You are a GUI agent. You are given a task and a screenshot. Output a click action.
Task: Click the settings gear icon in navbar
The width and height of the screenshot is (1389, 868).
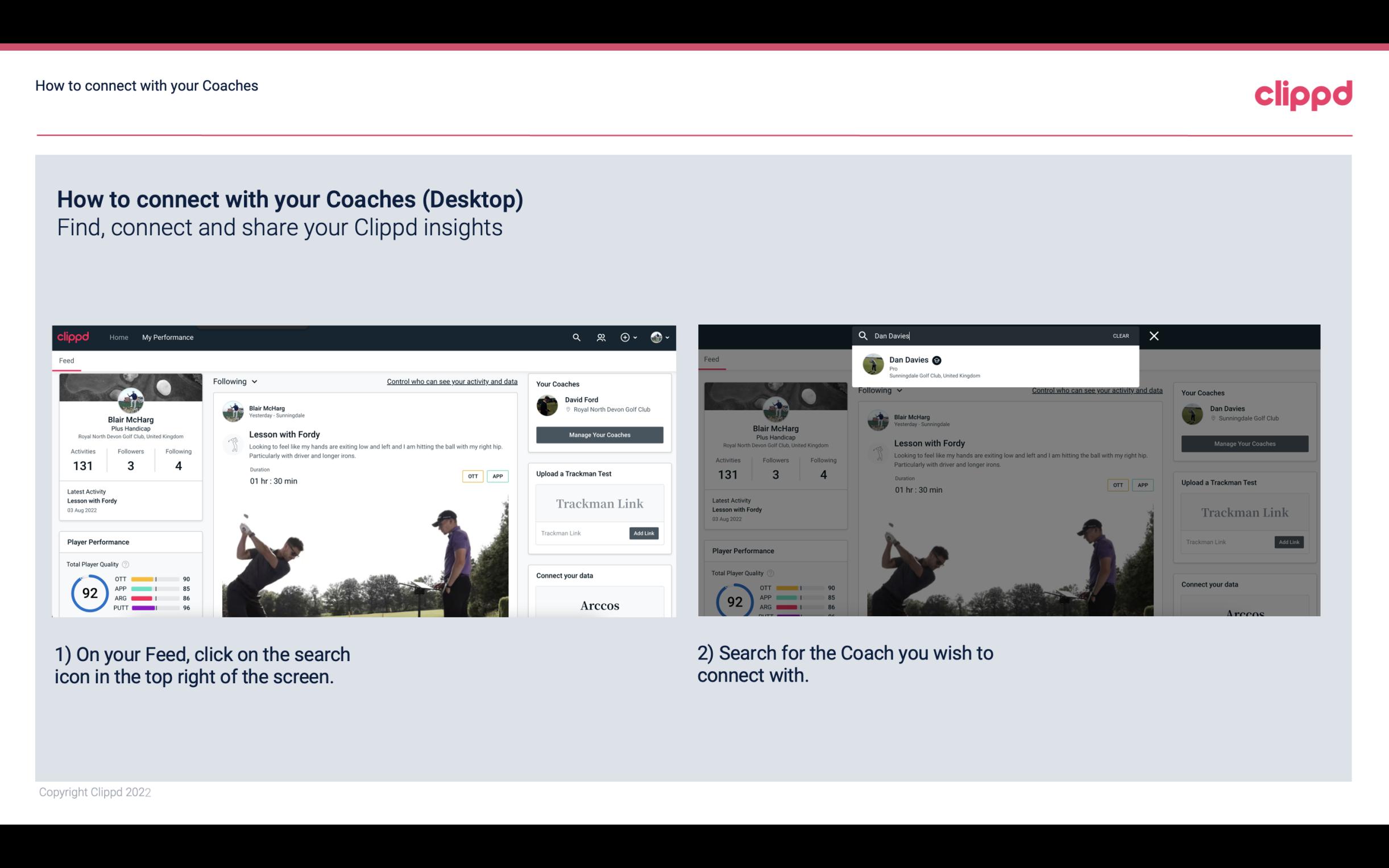[x=625, y=337]
